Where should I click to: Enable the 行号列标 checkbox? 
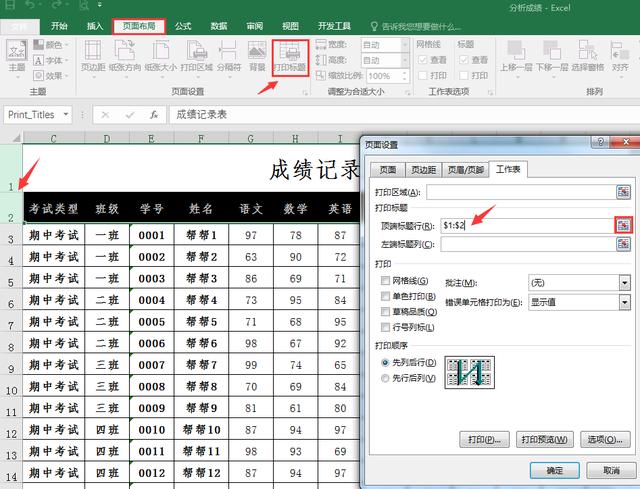pos(385,327)
